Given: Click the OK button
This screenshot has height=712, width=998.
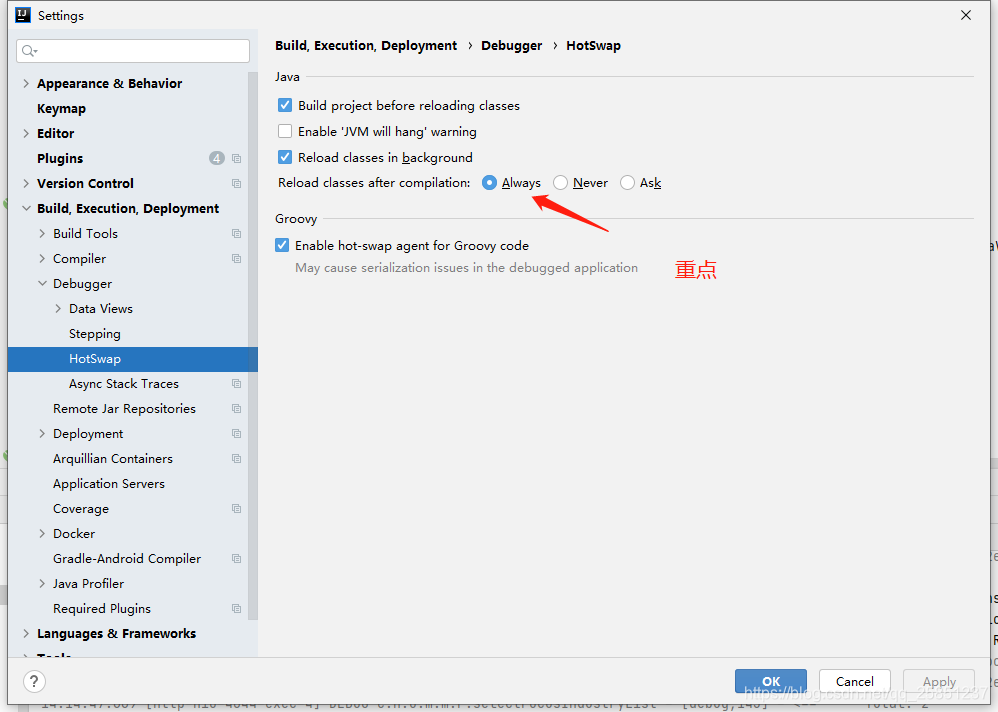Looking at the screenshot, I should pyautogui.click(x=771, y=681).
